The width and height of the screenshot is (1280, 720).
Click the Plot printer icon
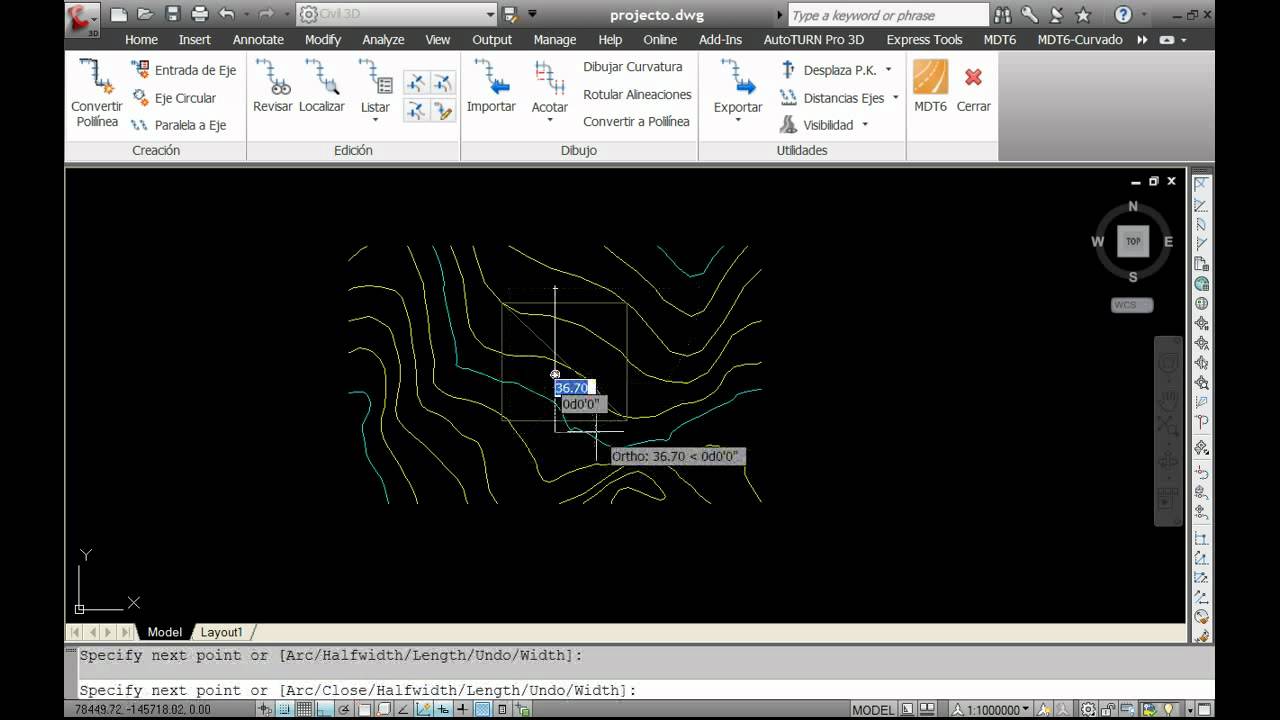coord(200,14)
